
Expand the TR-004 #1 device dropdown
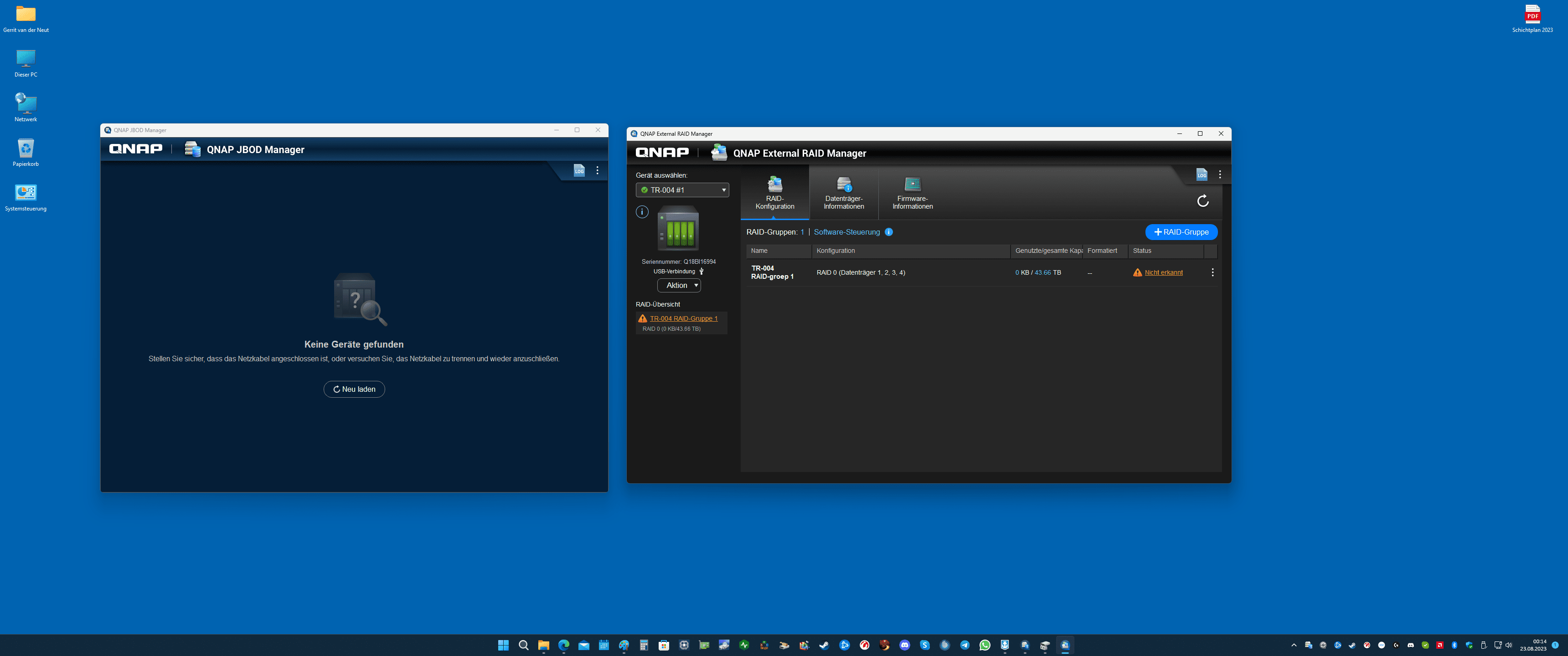tap(682, 190)
